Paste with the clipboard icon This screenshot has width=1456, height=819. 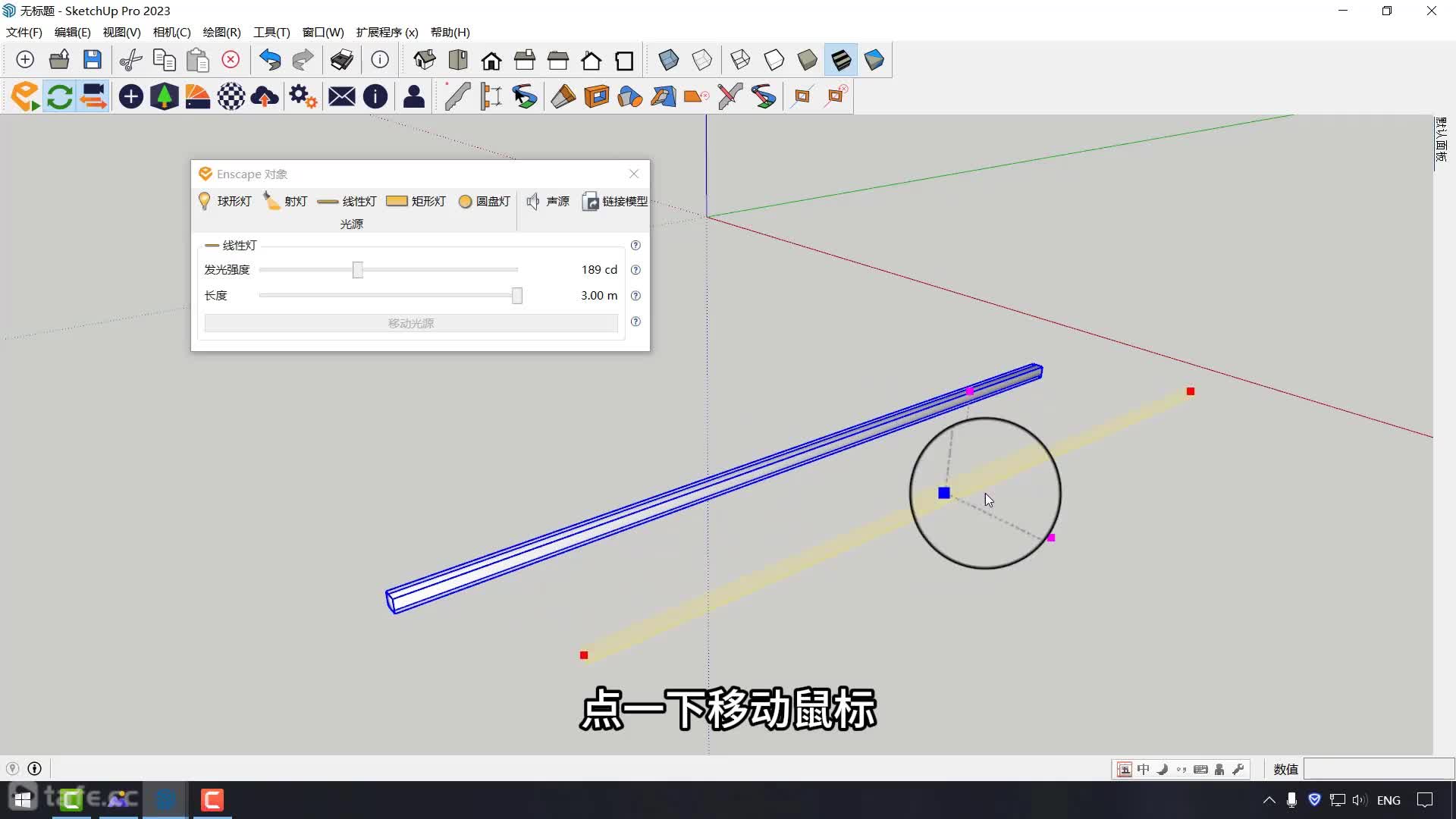pyautogui.click(x=197, y=60)
